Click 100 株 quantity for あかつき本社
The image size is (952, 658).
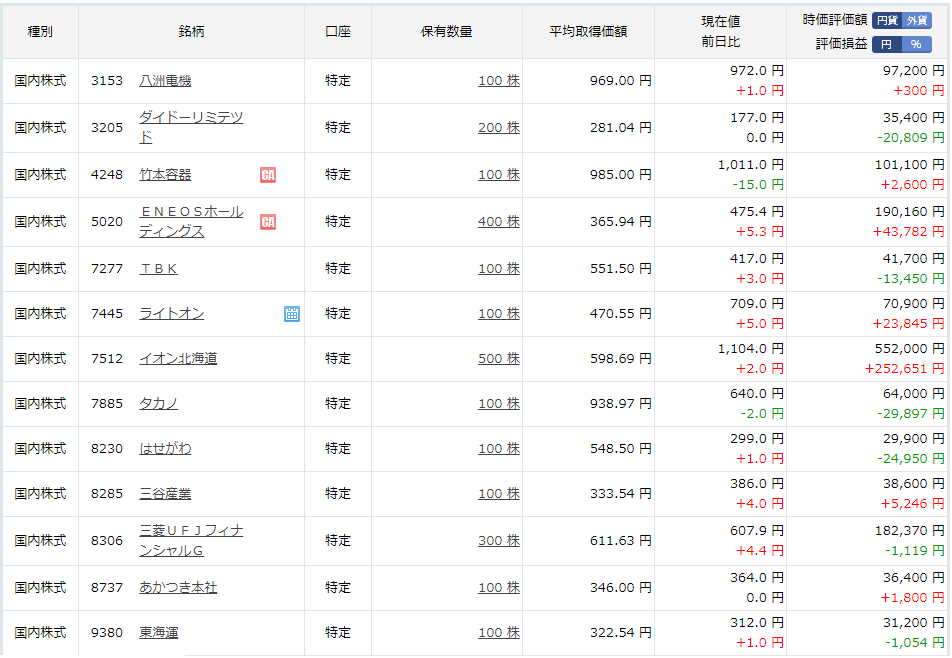click(x=499, y=587)
